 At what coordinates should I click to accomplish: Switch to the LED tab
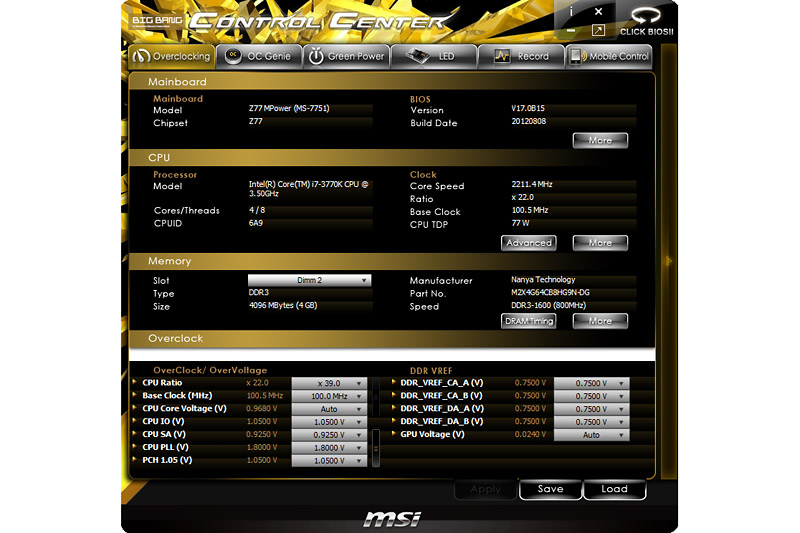tap(434, 56)
